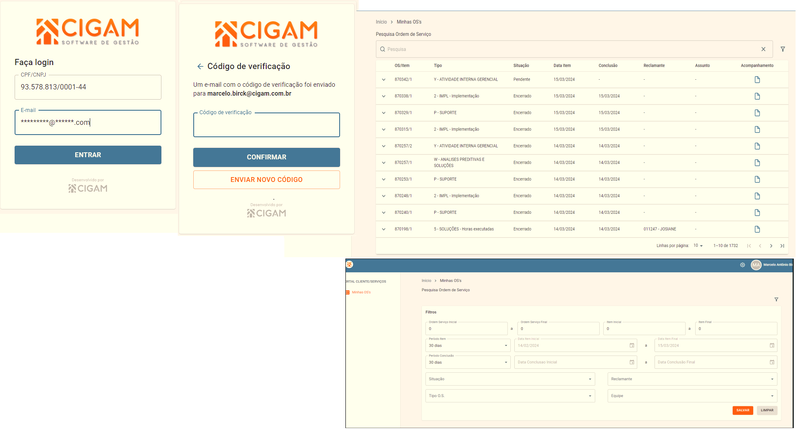
Task: Click the CIGAM logo icon in the blue header
Action: tap(349, 264)
